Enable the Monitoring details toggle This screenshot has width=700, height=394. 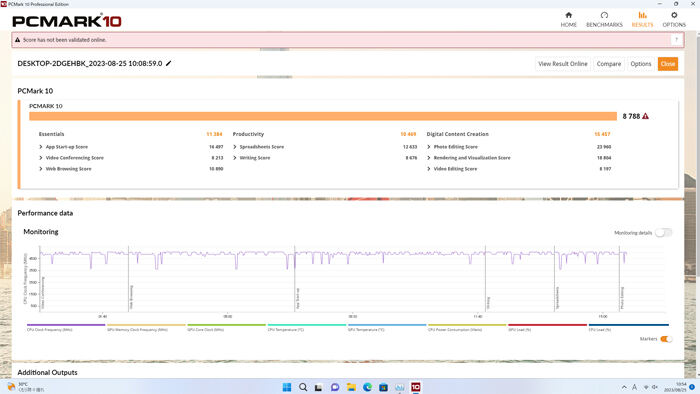coord(663,232)
